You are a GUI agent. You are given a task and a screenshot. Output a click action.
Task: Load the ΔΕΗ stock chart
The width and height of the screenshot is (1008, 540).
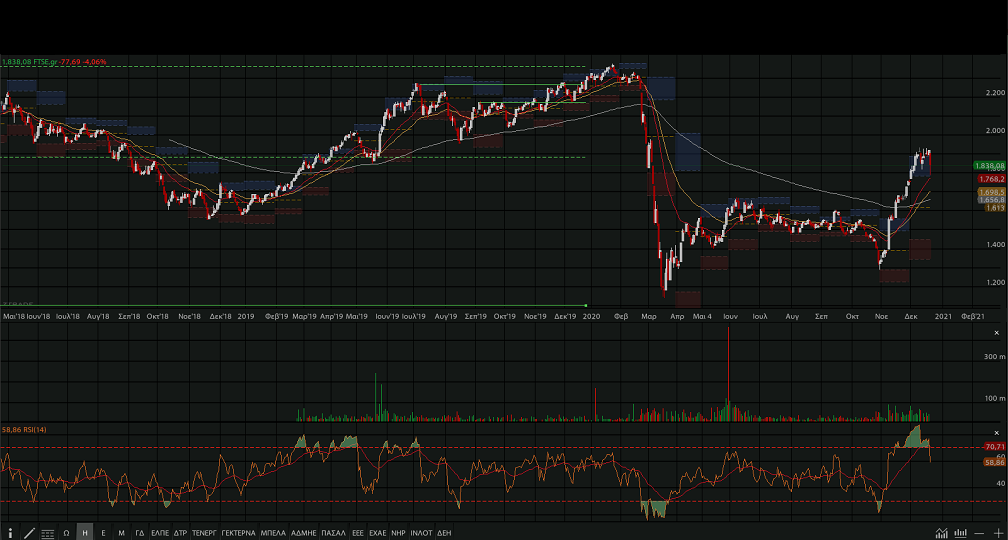pos(444,533)
